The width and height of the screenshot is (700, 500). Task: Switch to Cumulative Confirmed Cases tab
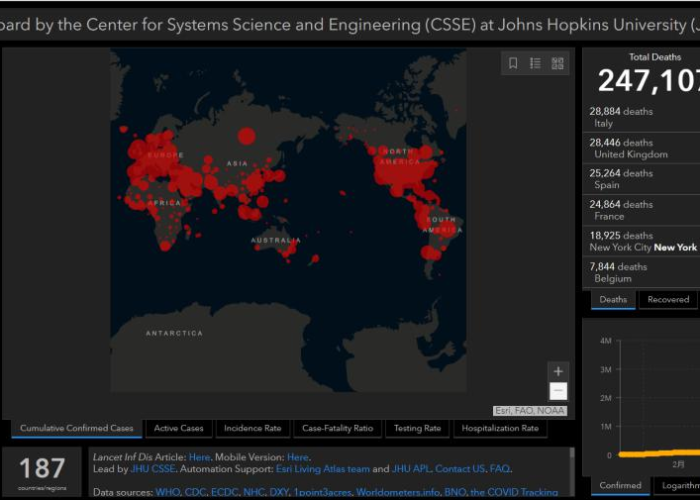76,428
